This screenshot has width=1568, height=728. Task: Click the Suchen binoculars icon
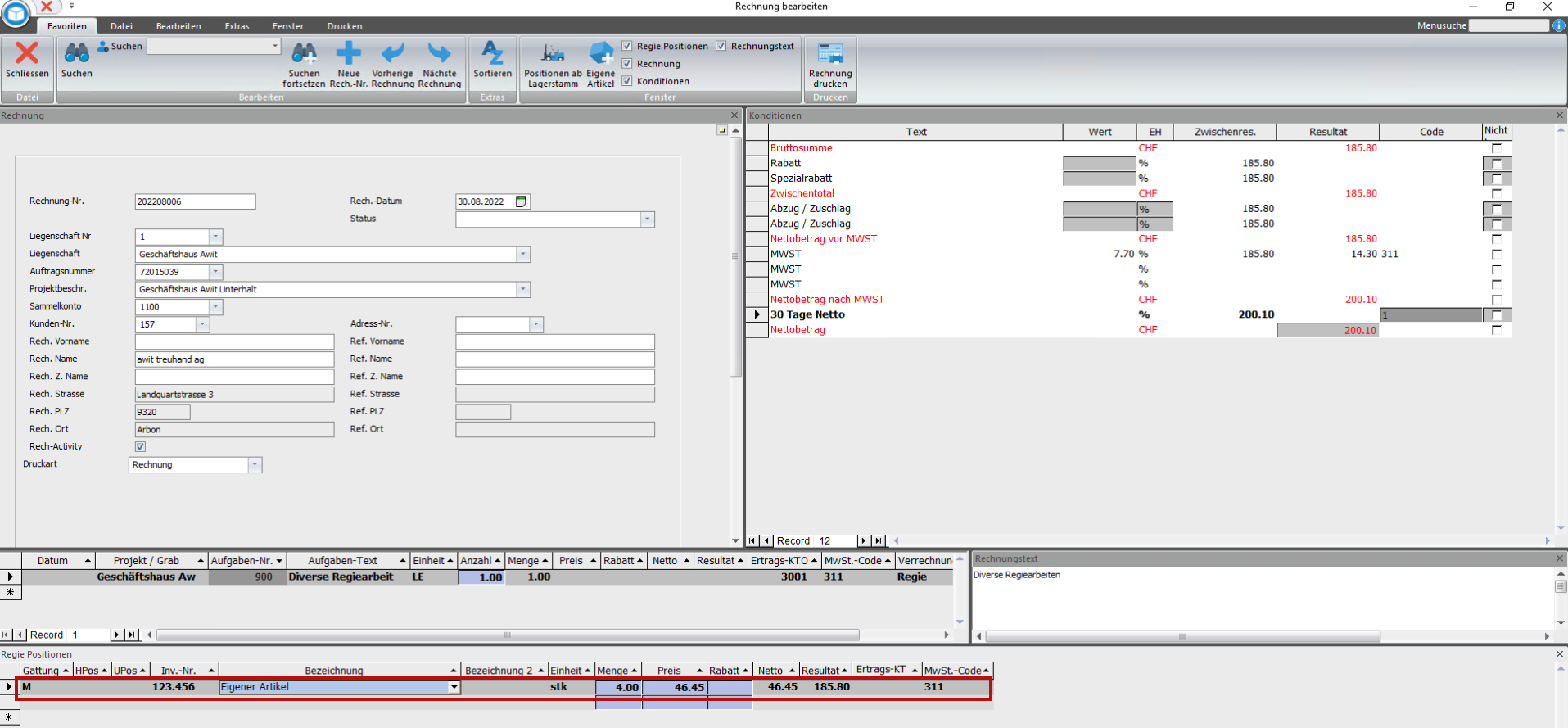[76, 54]
